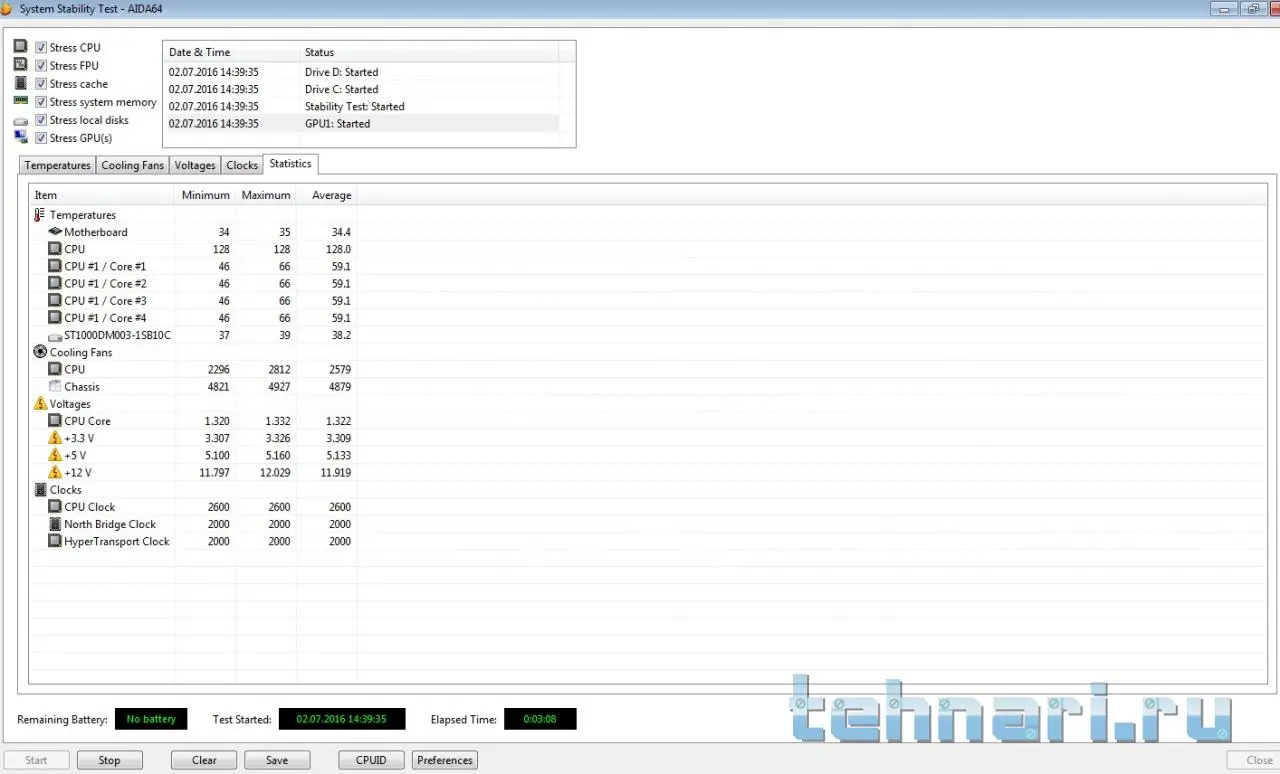This screenshot has width=1280, height=774.
Task: Select the Drive C: Started log entry
Action: [360, 89]
